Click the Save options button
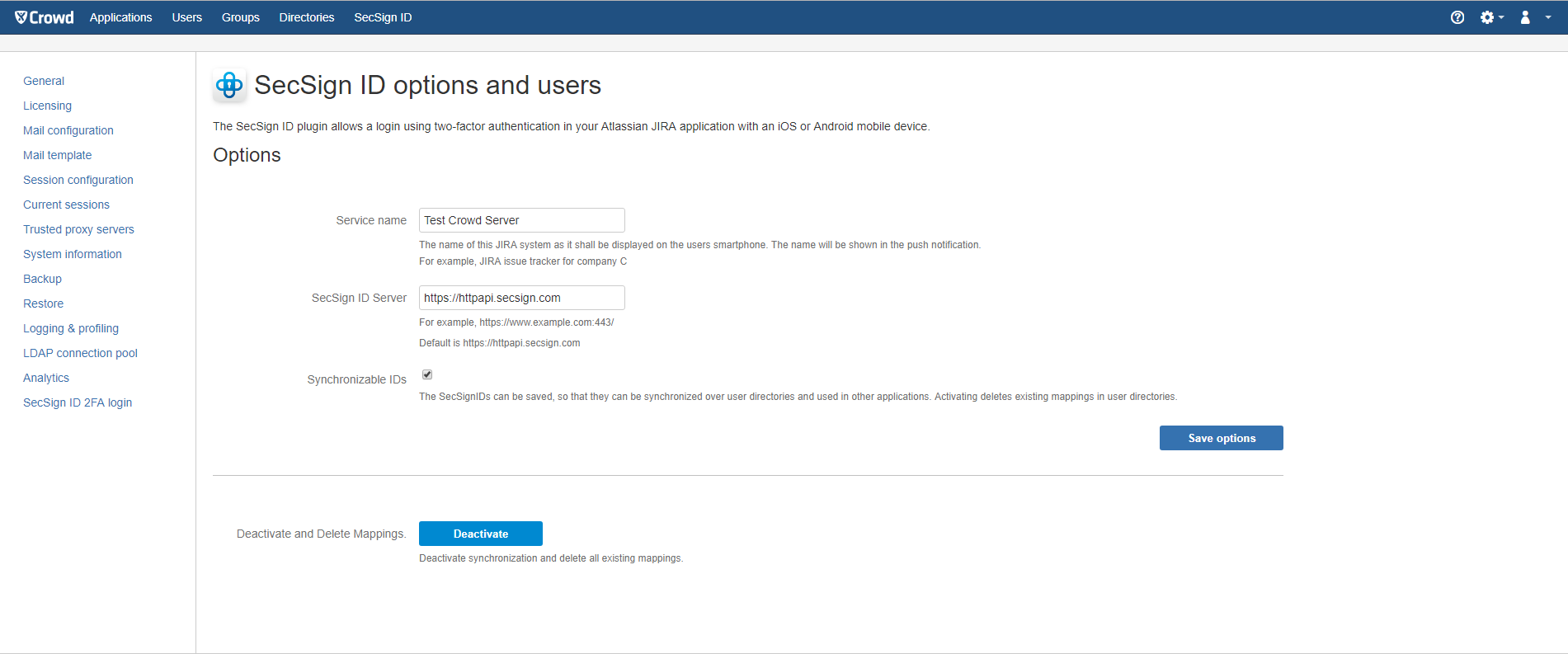Viewport: 1568px width, 654px height. [x=1221, y=438]
